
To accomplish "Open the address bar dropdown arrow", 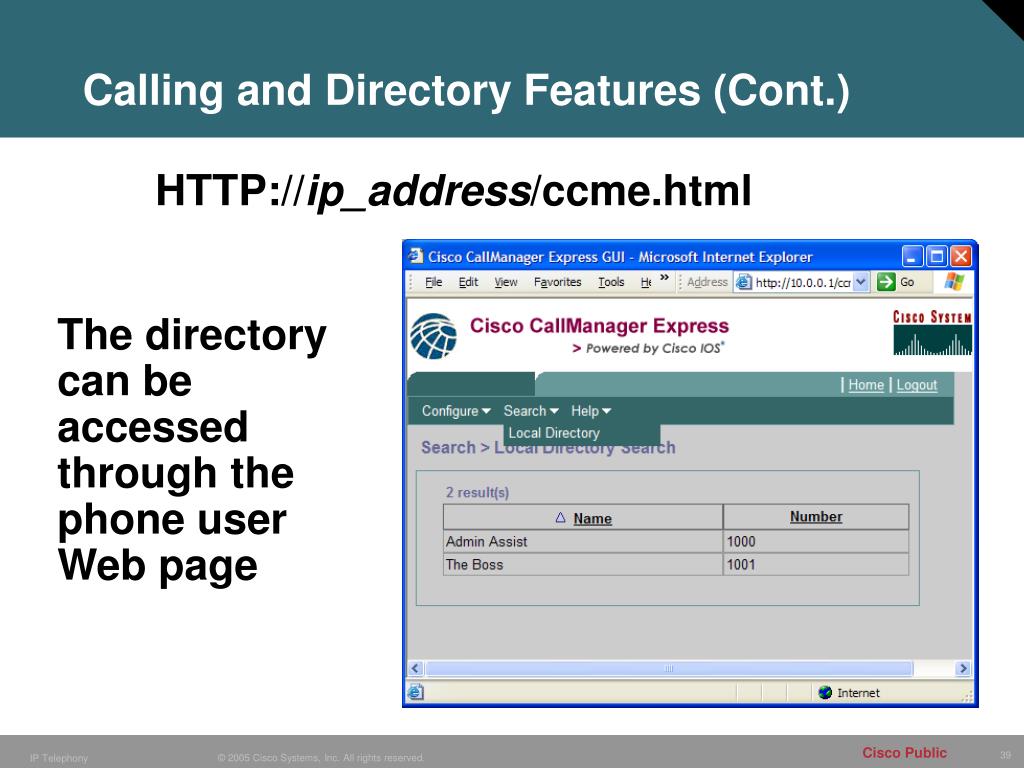I will tap(861, 282).
